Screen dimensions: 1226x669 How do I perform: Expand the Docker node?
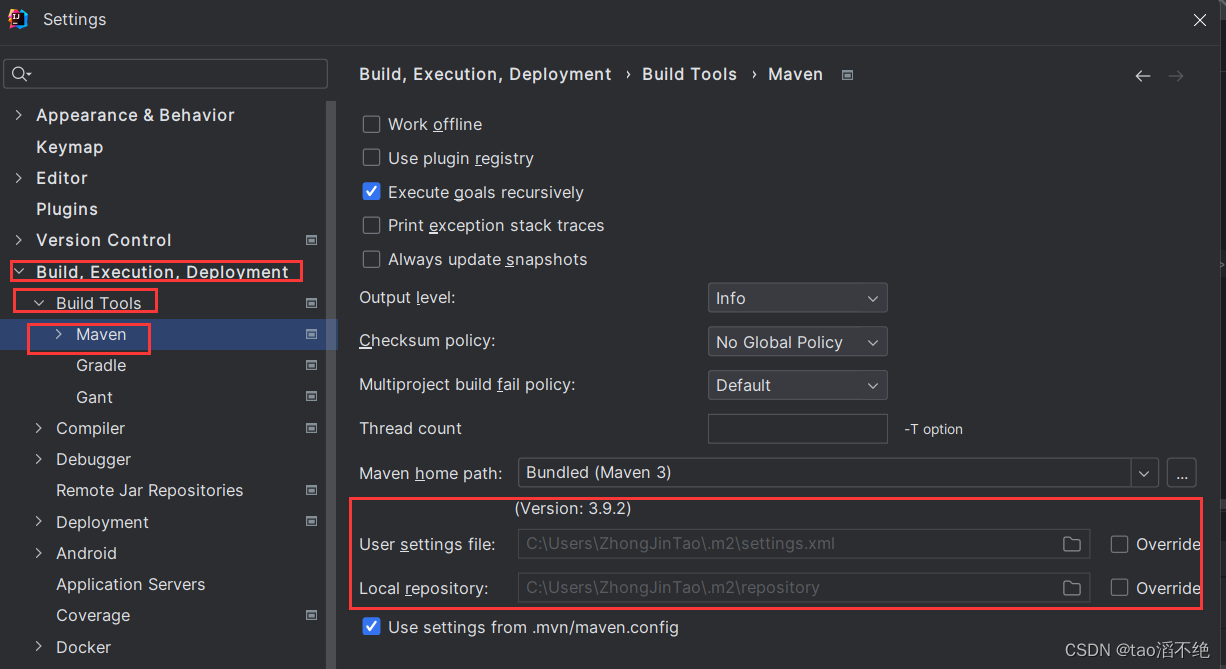click(39, 647)
